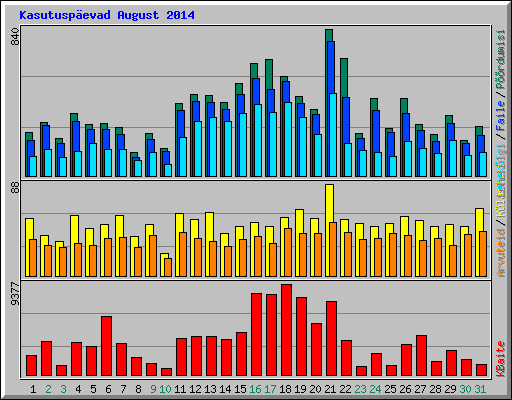Click green day label '31'
Screen dimensions: 512x400
point(480,389)
